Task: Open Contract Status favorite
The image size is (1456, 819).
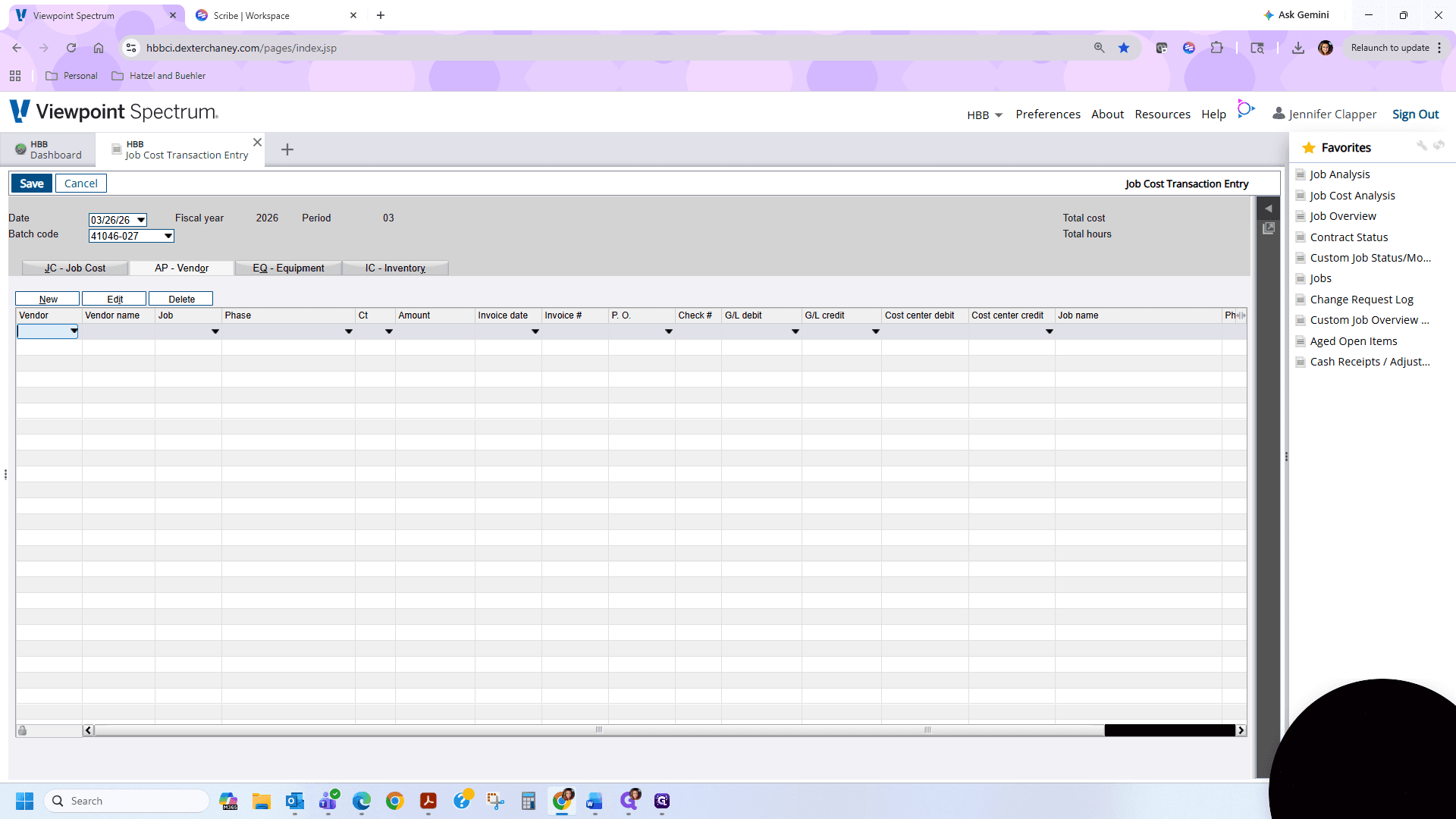Action: [1349, 237]
